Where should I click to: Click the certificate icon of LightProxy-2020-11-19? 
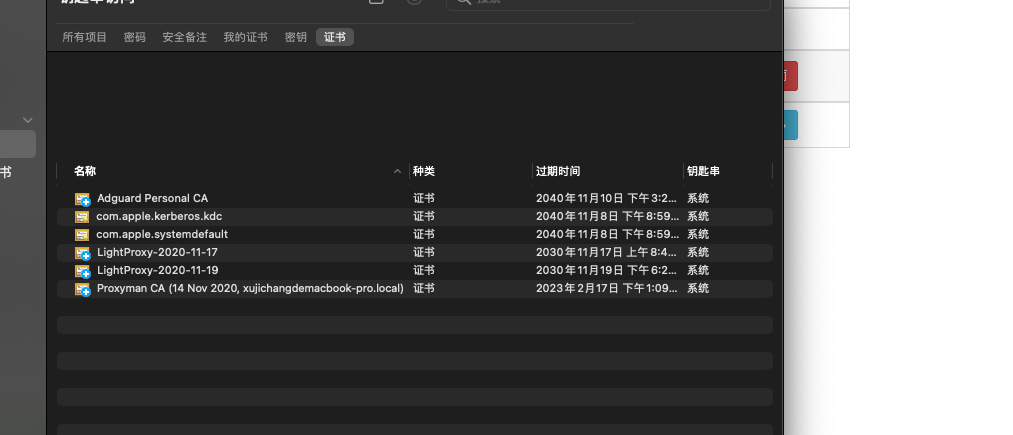tap(82, 271)
